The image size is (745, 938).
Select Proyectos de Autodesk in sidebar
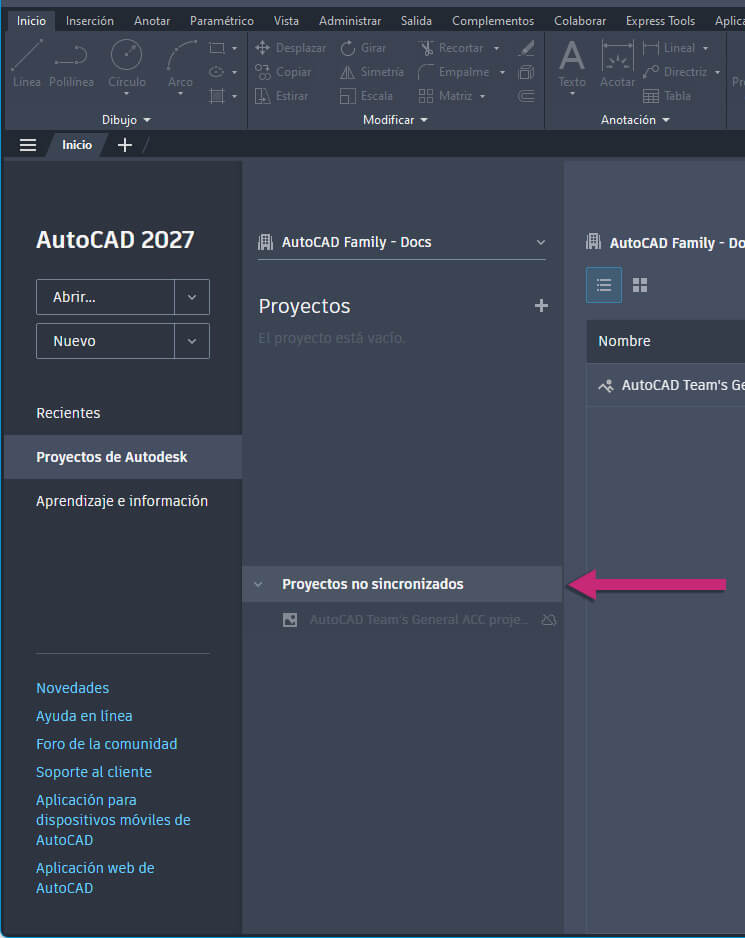point(123,457)
